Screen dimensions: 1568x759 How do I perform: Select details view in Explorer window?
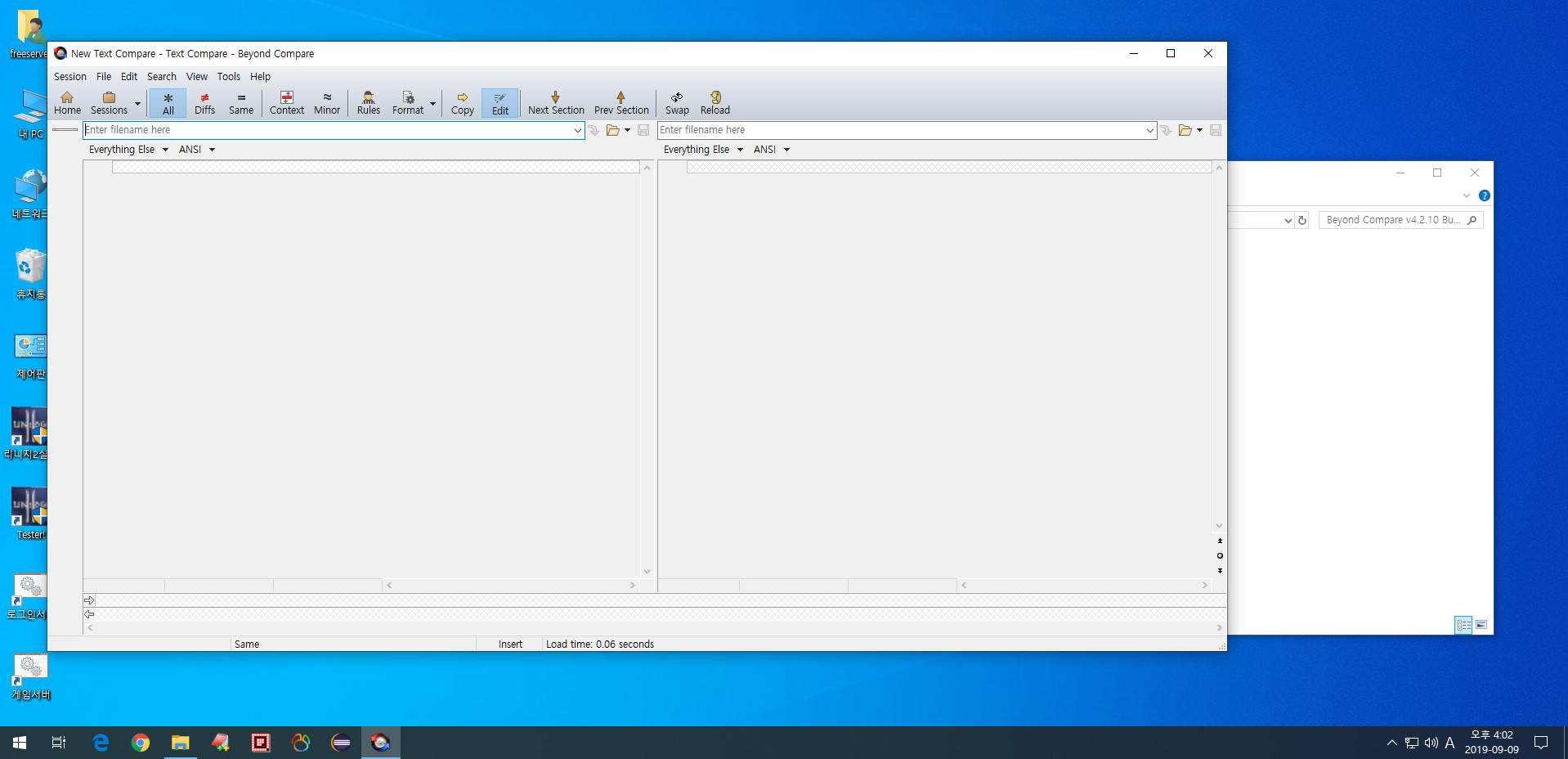1463,625
